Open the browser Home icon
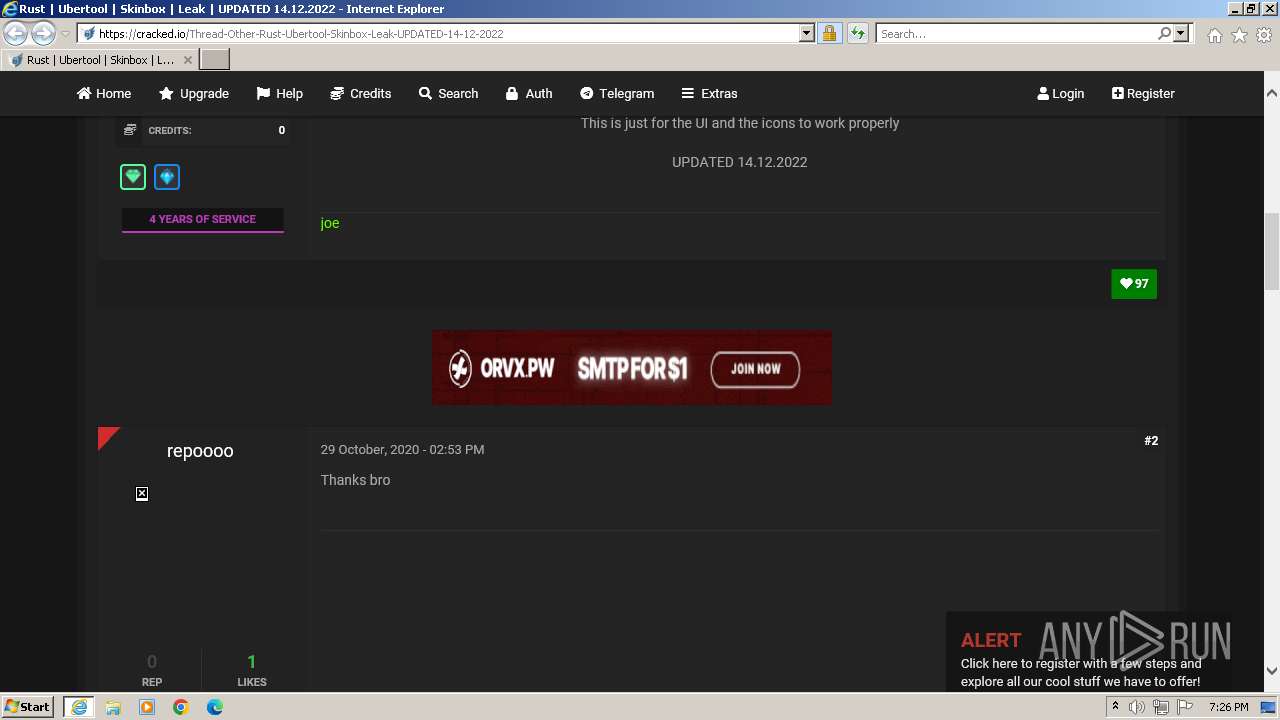Image resolution: width=1280 pixels, height=720 pixels. (1214, 35)
